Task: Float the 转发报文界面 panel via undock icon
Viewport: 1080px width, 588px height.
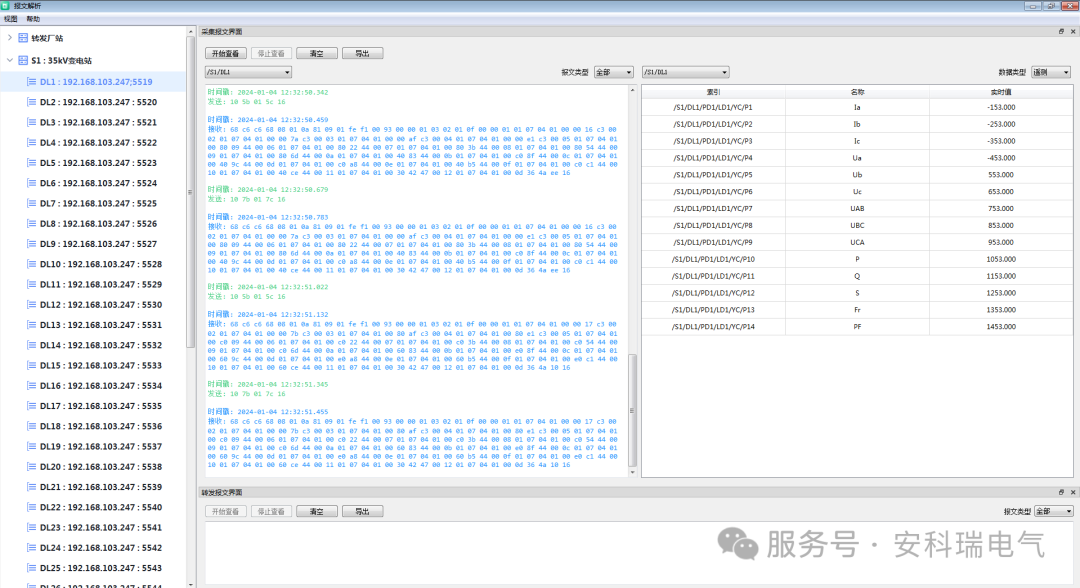Action: [1061, 492]
